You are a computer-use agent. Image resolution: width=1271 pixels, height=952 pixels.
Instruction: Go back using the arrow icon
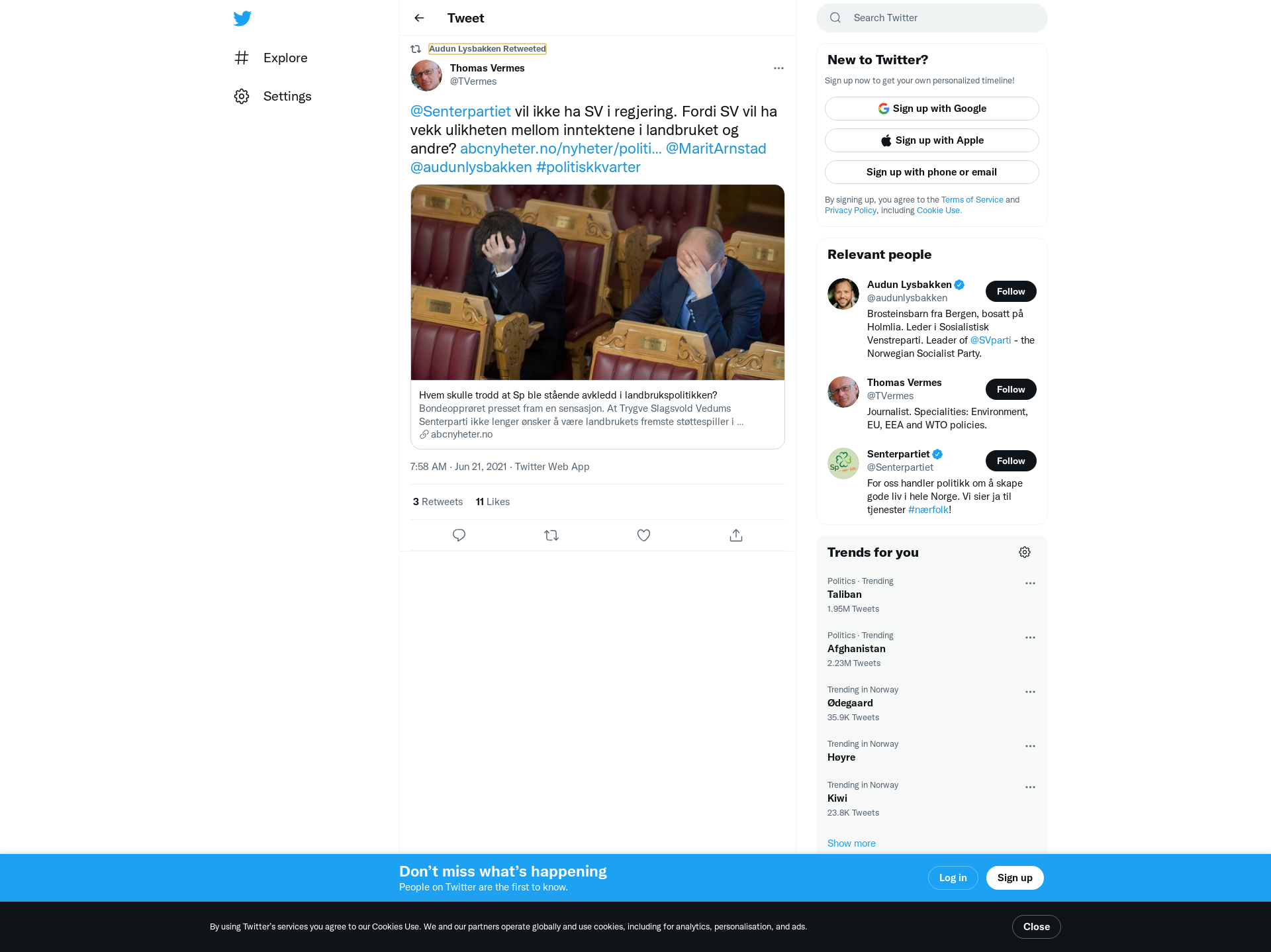pyautogui.click(x=419, y=18)
